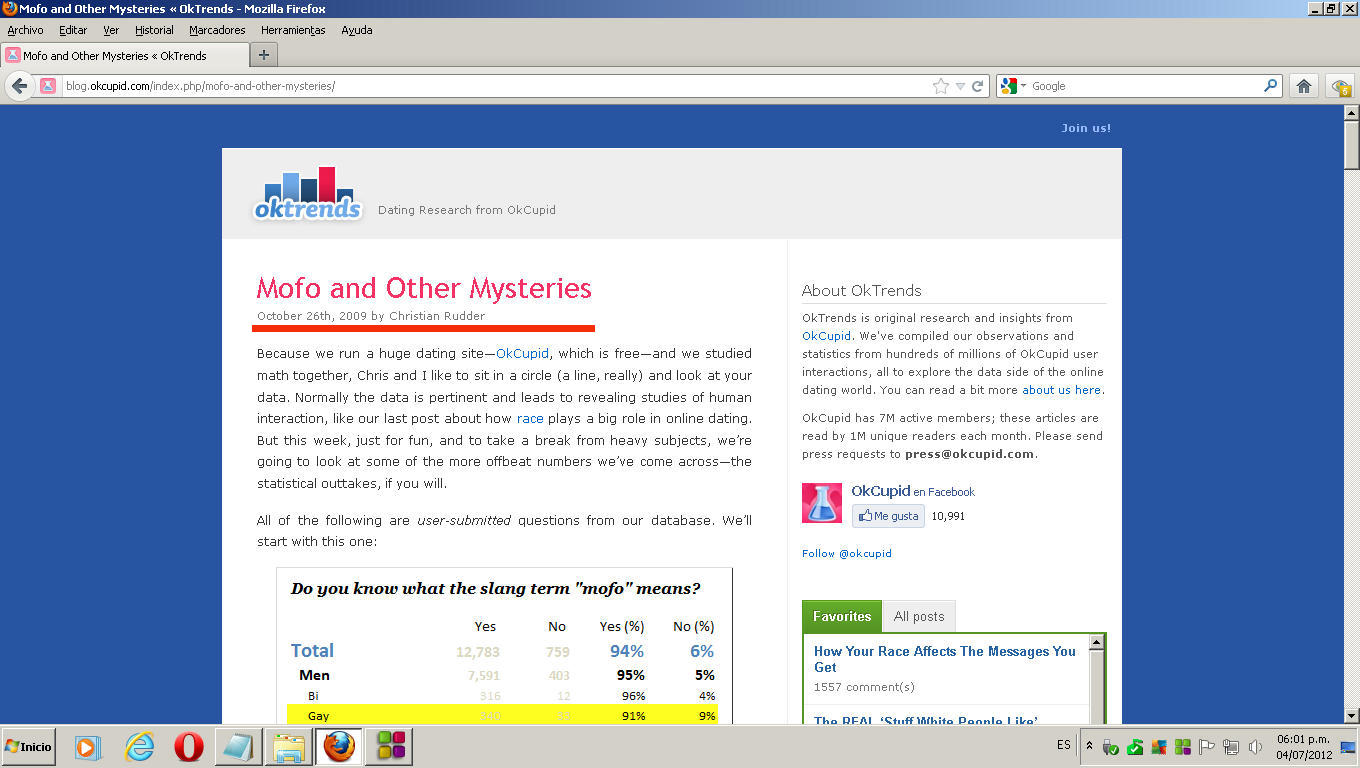The height and width of the screenshot is (768, 1360).
Task: Click the Favorites list scrollbar up arrow
Action: click(1097, 643)
